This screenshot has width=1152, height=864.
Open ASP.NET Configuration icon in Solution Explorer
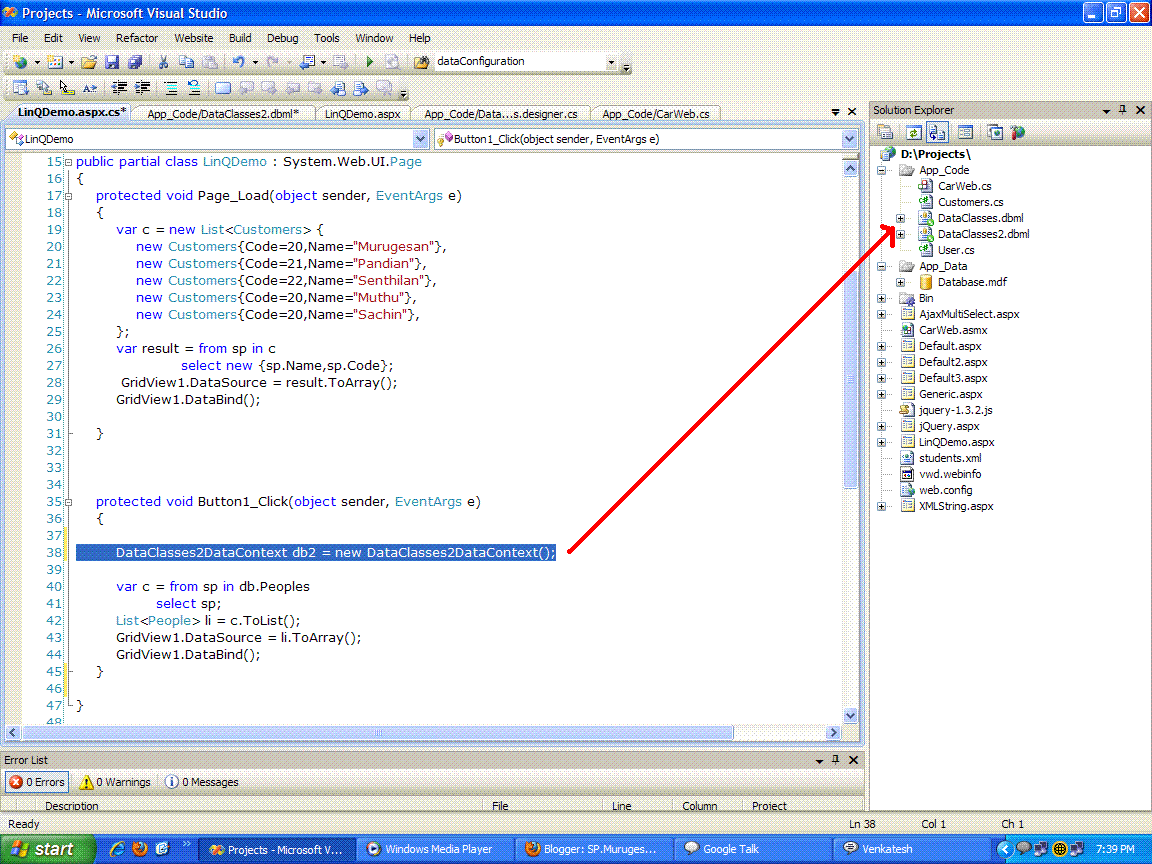point(1018,132)
